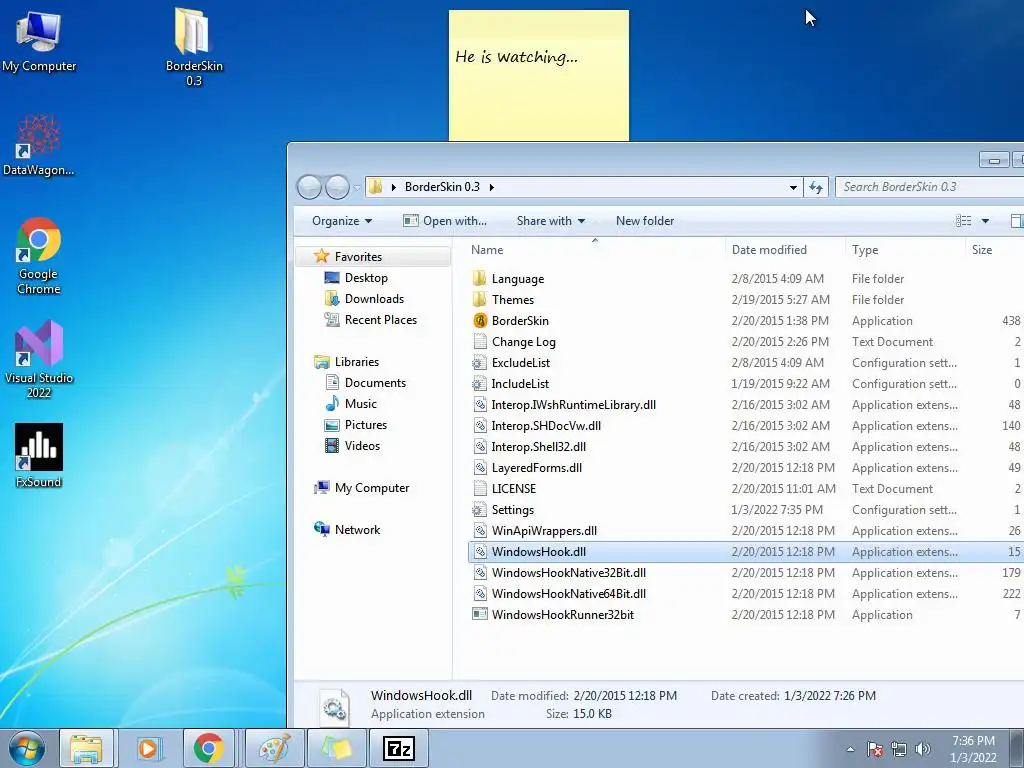
Task: Select Interop.IWshRuntimeLibrary.dll
Action: (x=573, y=405)
